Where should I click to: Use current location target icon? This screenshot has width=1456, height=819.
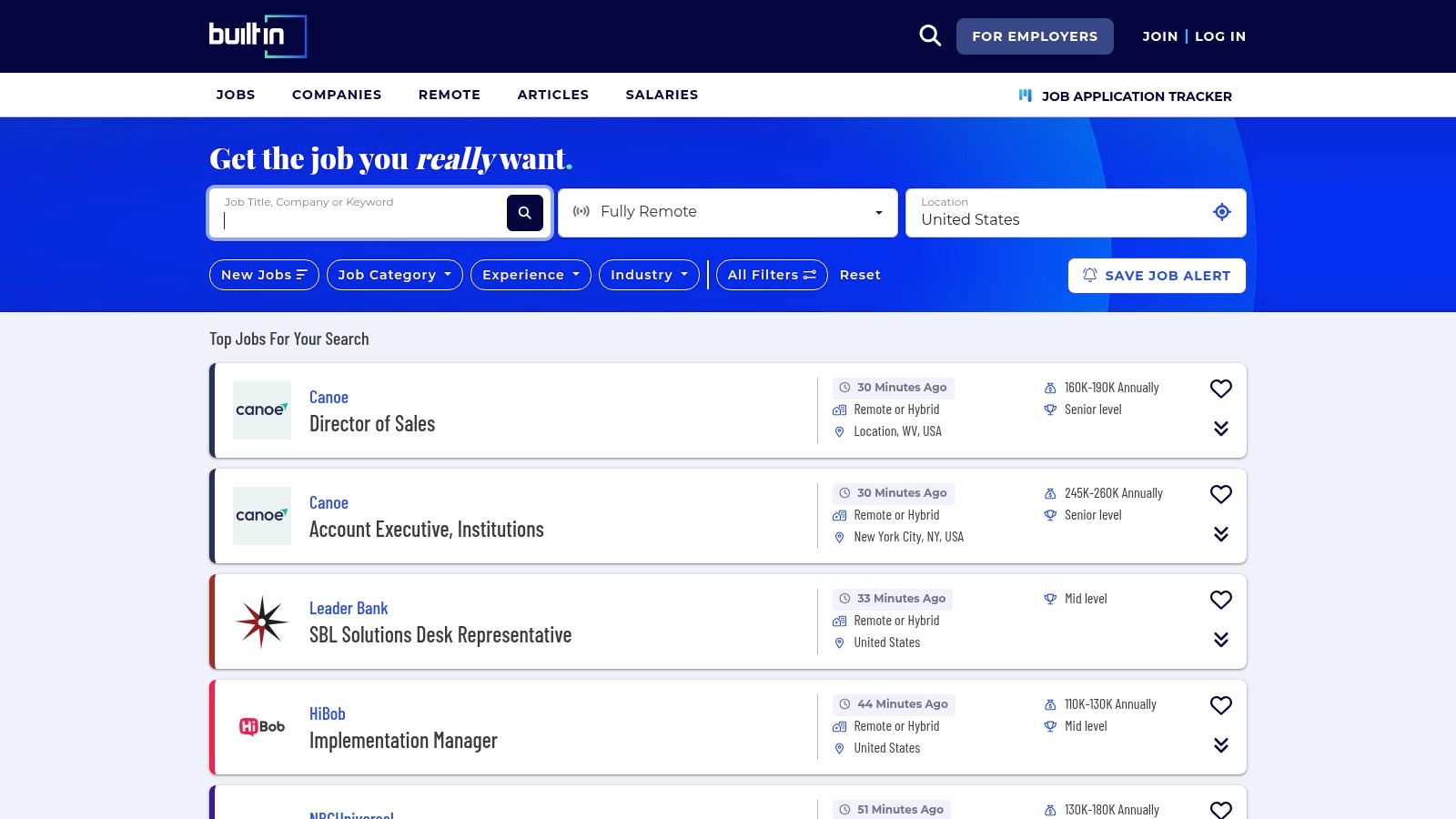(x=1221, y=212)
